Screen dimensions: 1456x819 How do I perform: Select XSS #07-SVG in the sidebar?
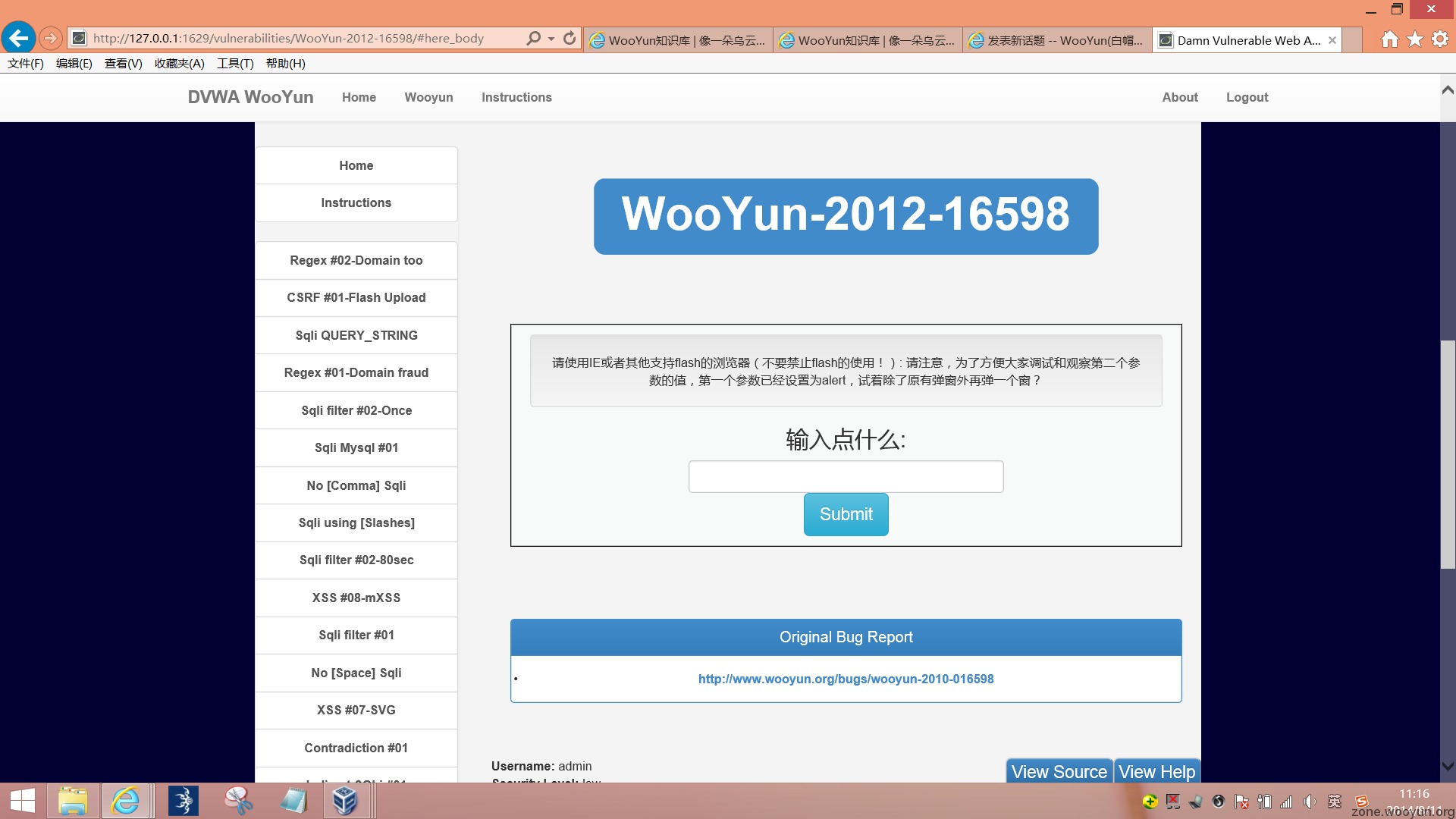(356, 711)
